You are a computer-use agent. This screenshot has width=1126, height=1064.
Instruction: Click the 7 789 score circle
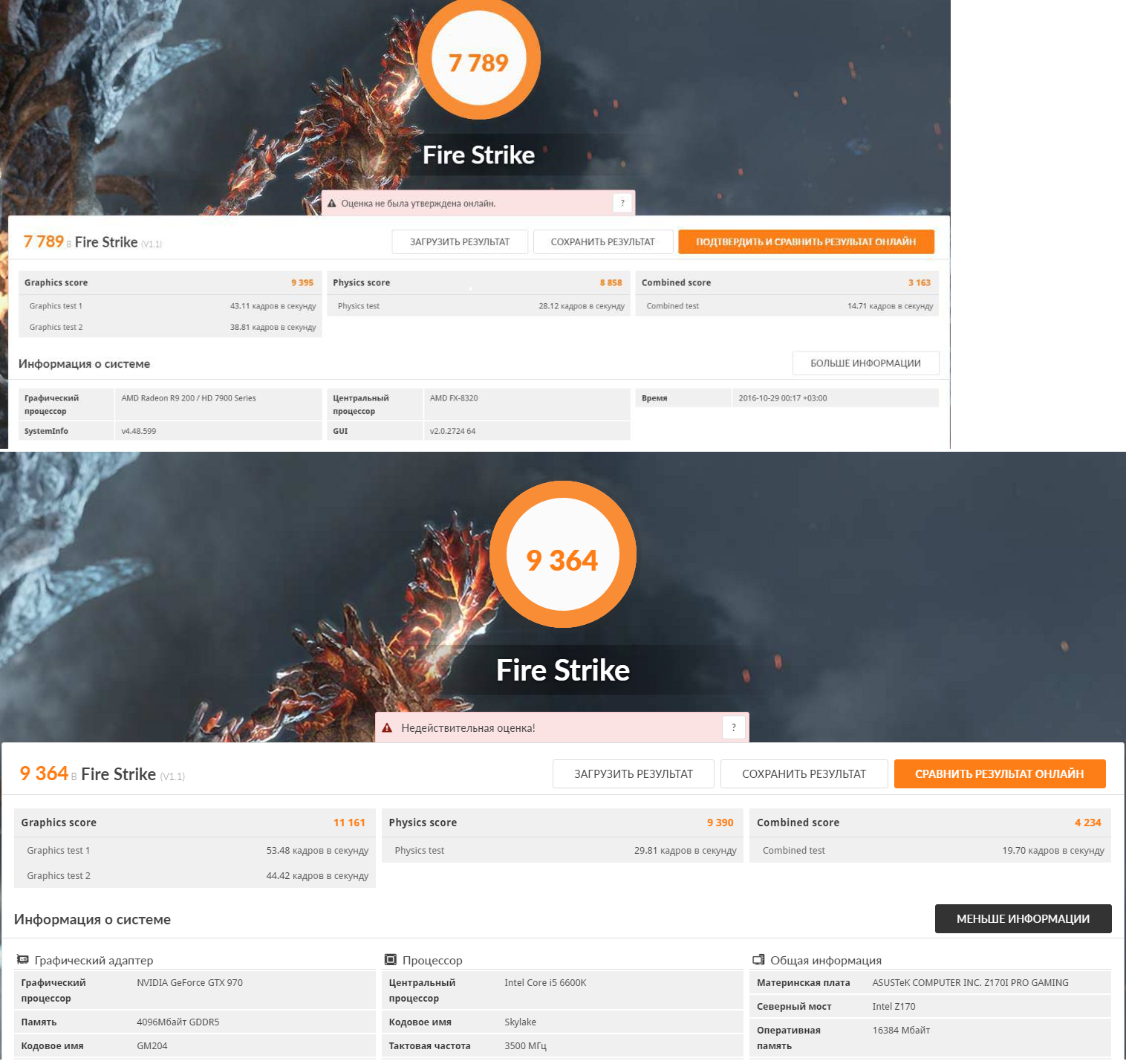coord(479,59)
